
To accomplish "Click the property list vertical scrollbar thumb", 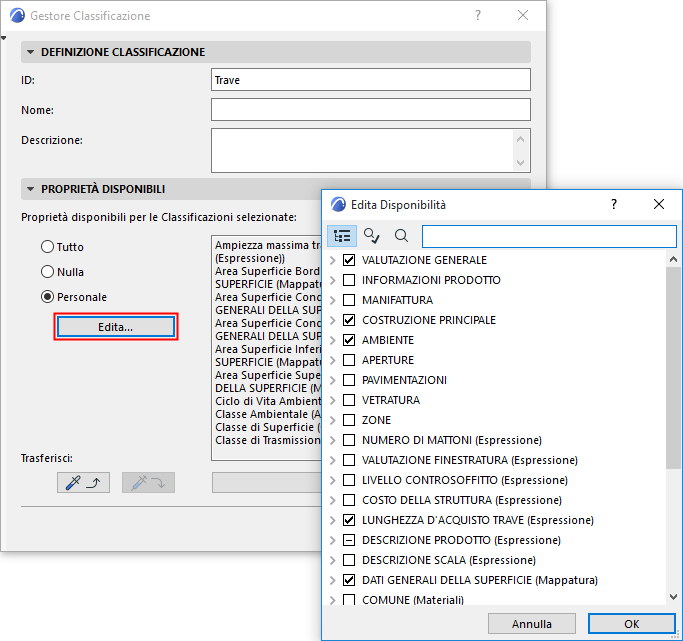I will coord(673,368).
